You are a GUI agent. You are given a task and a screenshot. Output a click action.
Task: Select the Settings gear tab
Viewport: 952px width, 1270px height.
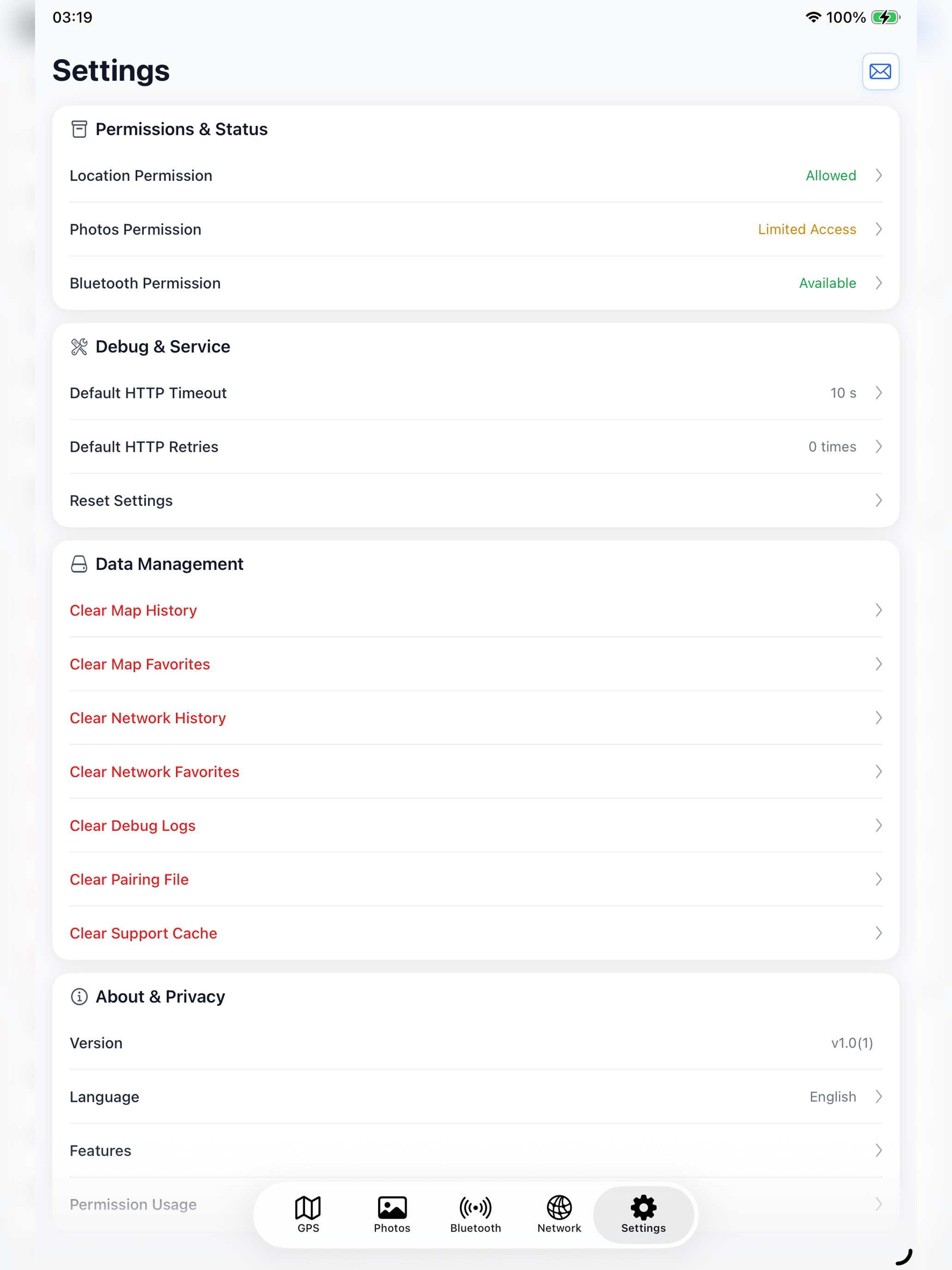pyautogui.click(x=643, y=1214)
